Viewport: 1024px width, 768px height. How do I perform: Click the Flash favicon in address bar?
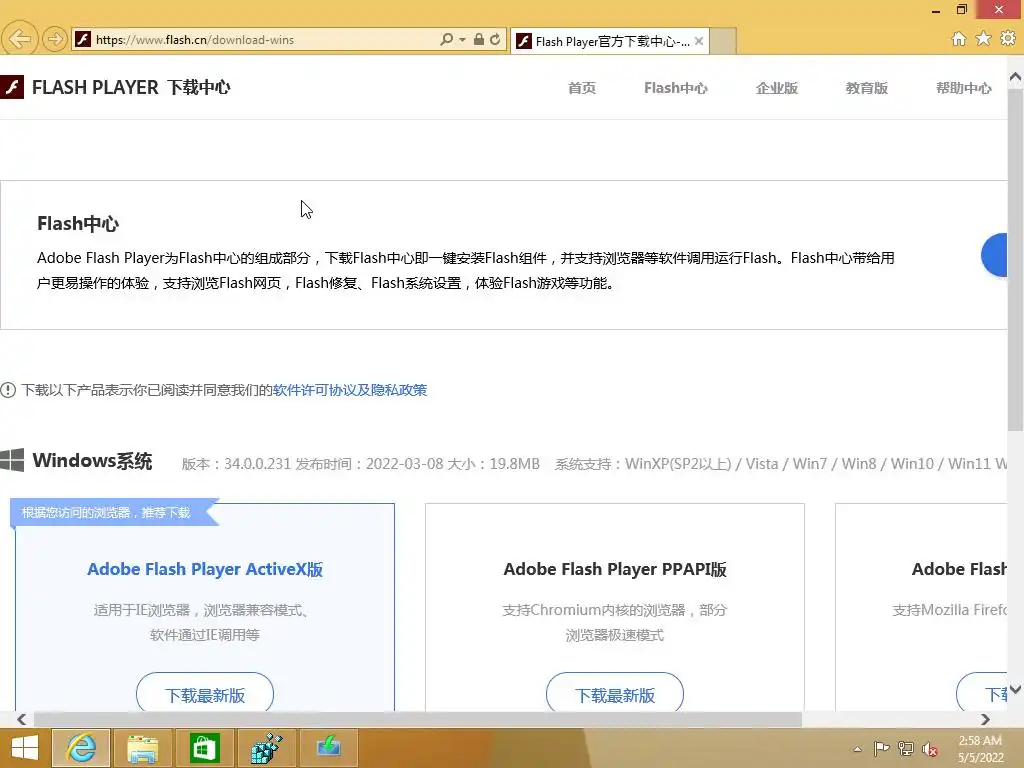pos(82,39)
